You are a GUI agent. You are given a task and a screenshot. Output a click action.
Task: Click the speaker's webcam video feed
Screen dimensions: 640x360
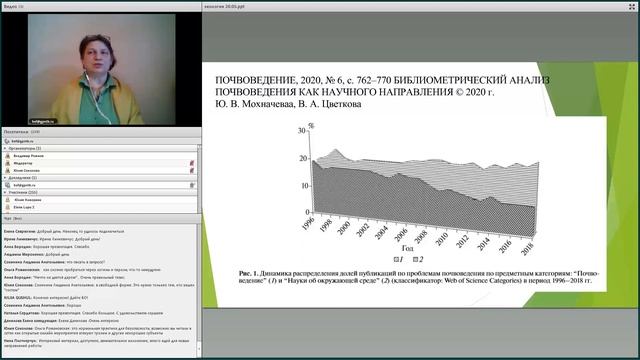(102, 69)
